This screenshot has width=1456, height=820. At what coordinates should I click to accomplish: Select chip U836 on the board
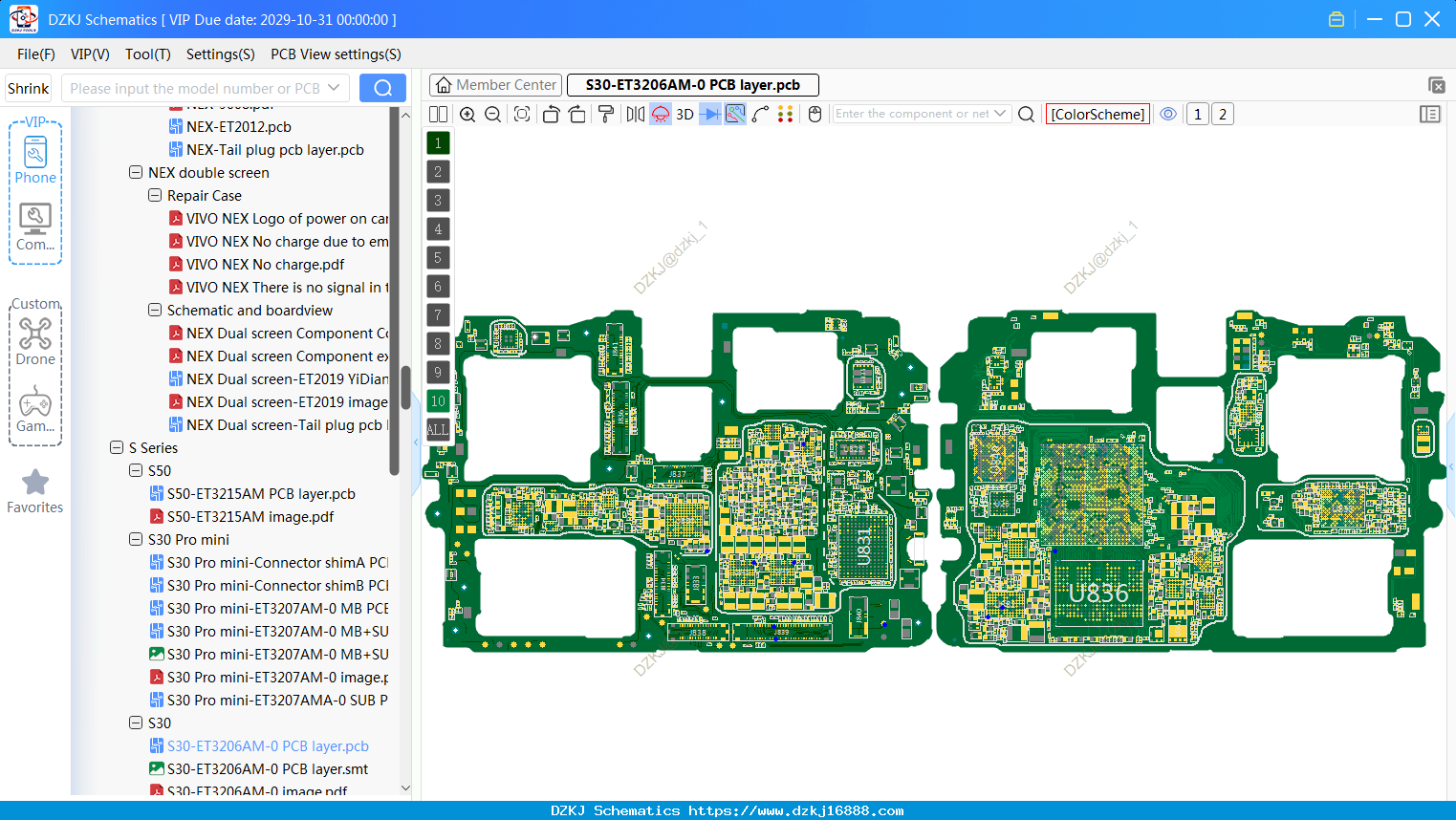pyautogui.click(x=1098, y=593)
